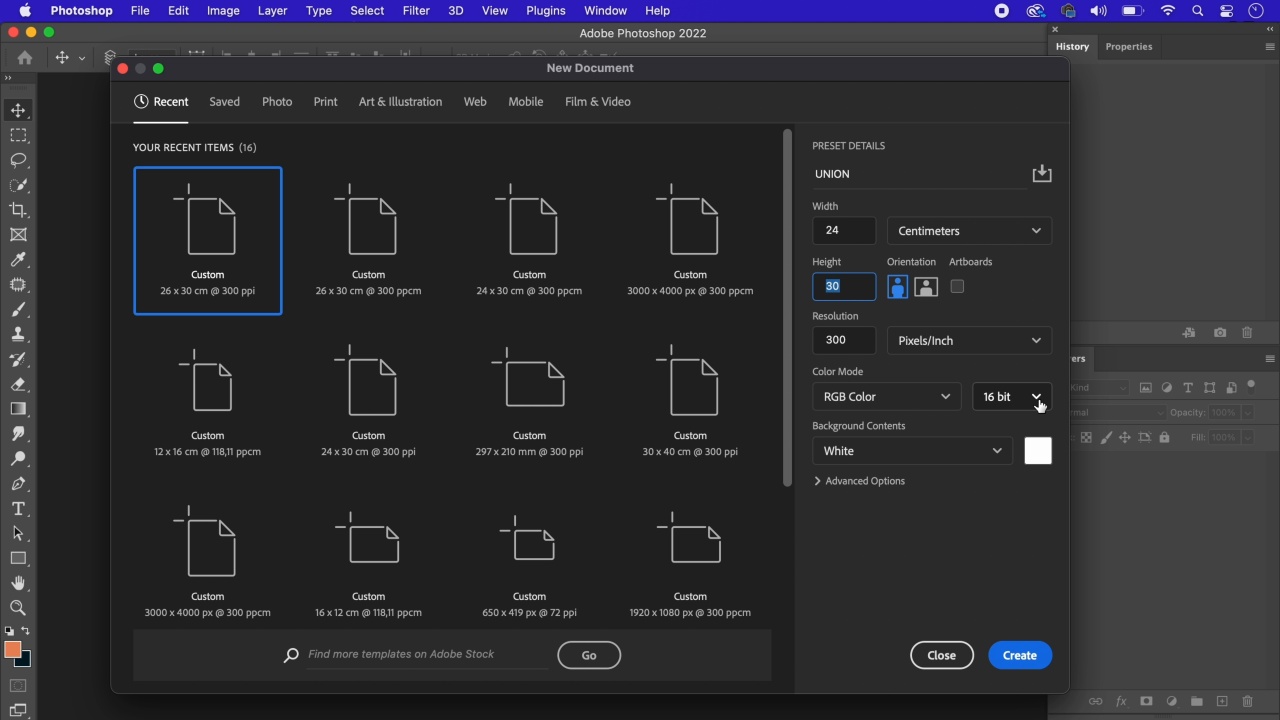
Task: Enable the Artboards checkbox
Action: pyautogui.click(x=957, y=287)
